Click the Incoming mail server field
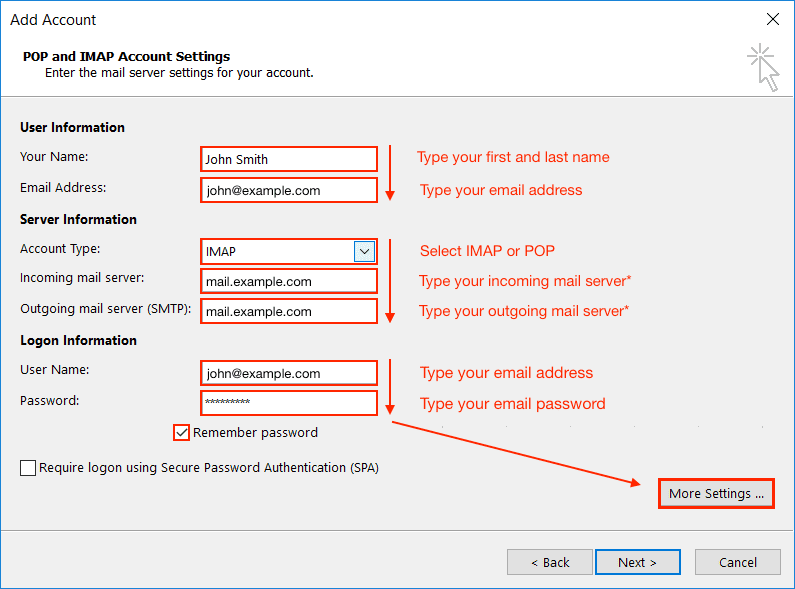 coord(289,282)
